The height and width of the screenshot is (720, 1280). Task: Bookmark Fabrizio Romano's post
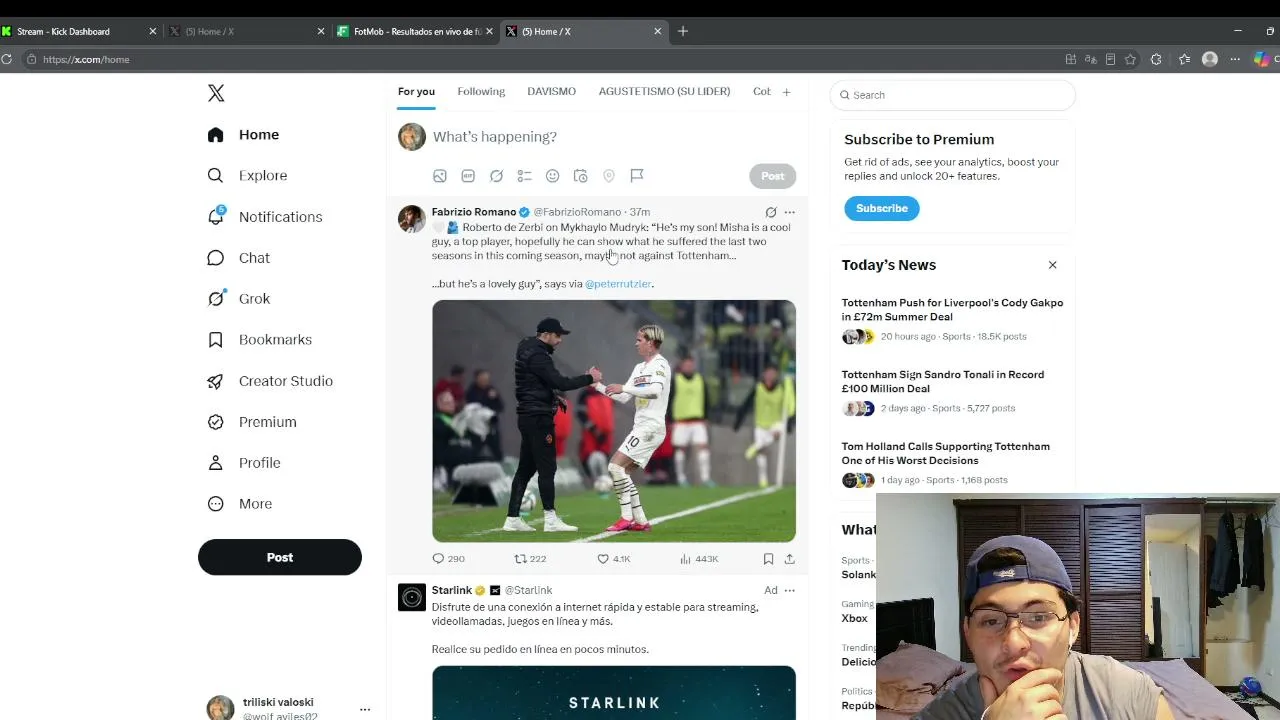[768, 559]
